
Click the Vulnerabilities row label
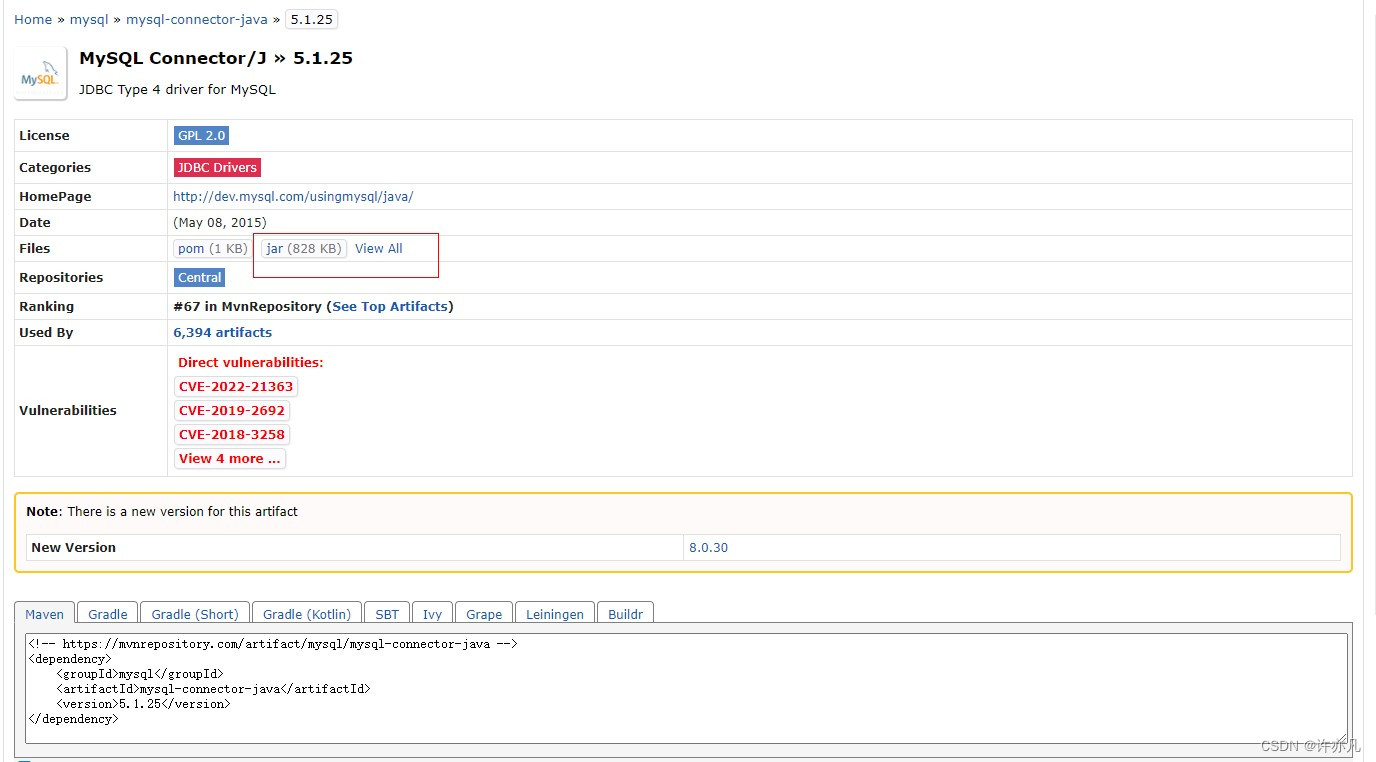point(68,410)
